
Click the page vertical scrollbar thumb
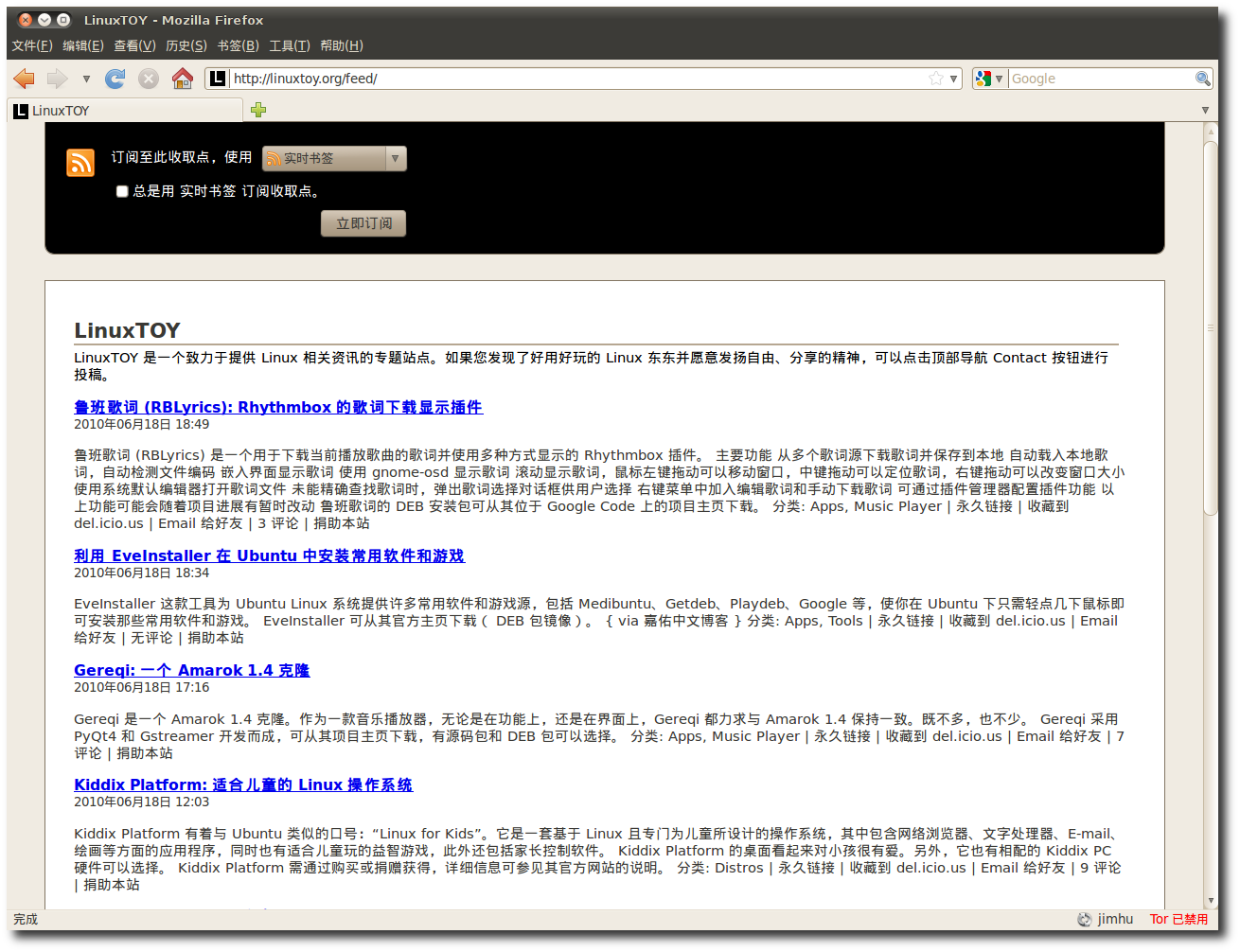(1211, 327)
